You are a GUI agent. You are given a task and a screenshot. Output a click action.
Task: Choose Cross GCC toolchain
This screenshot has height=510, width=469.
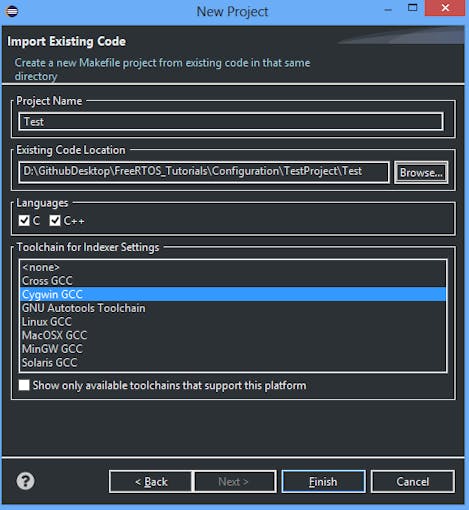coord(233,281)
